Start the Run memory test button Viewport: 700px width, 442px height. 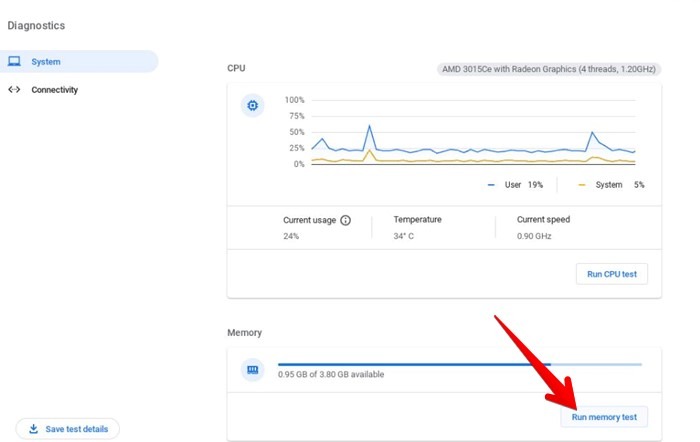(604, 417)
